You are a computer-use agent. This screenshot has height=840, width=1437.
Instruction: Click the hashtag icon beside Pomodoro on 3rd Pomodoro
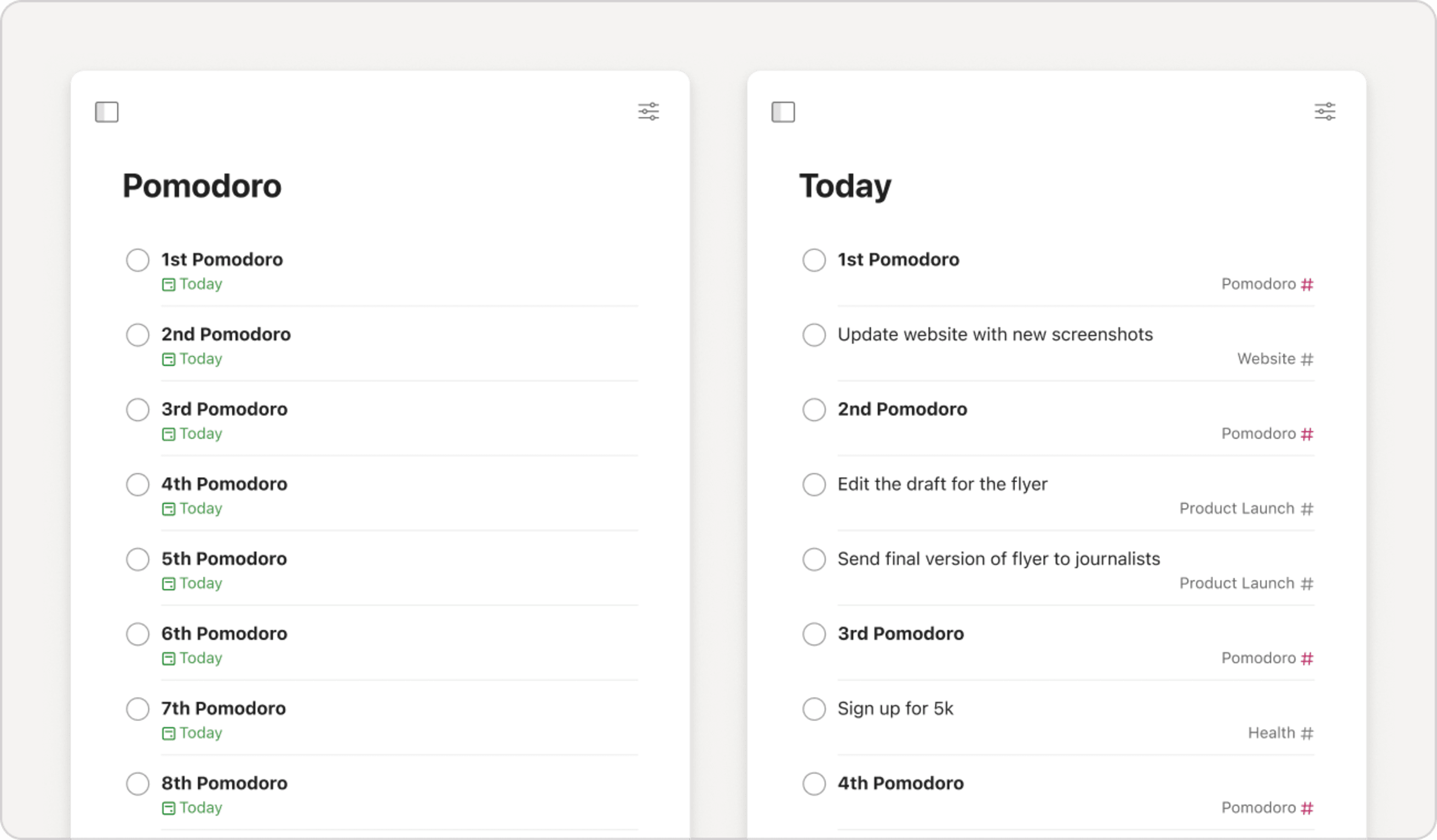(1309, 658)
